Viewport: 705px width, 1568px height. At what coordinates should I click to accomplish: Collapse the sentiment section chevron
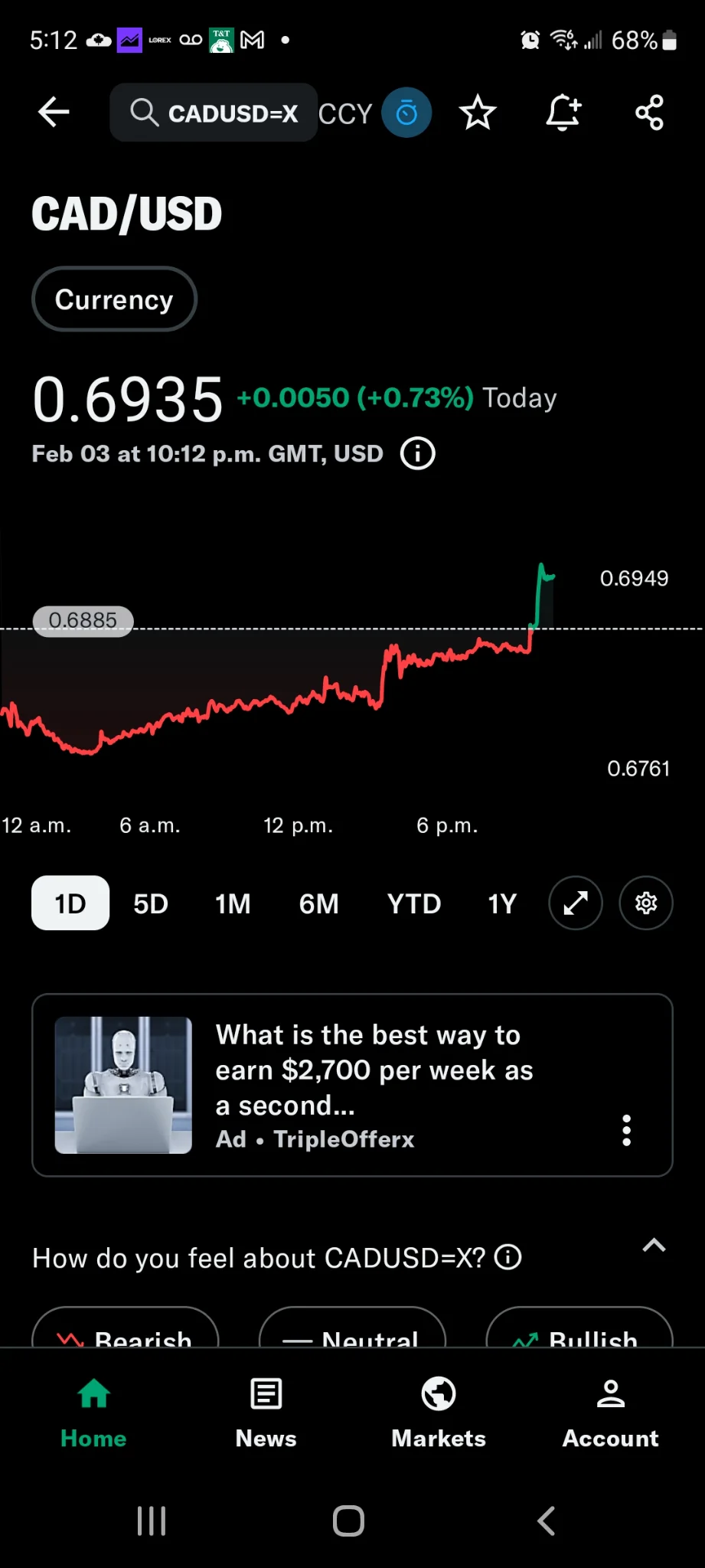(654, 1245)
